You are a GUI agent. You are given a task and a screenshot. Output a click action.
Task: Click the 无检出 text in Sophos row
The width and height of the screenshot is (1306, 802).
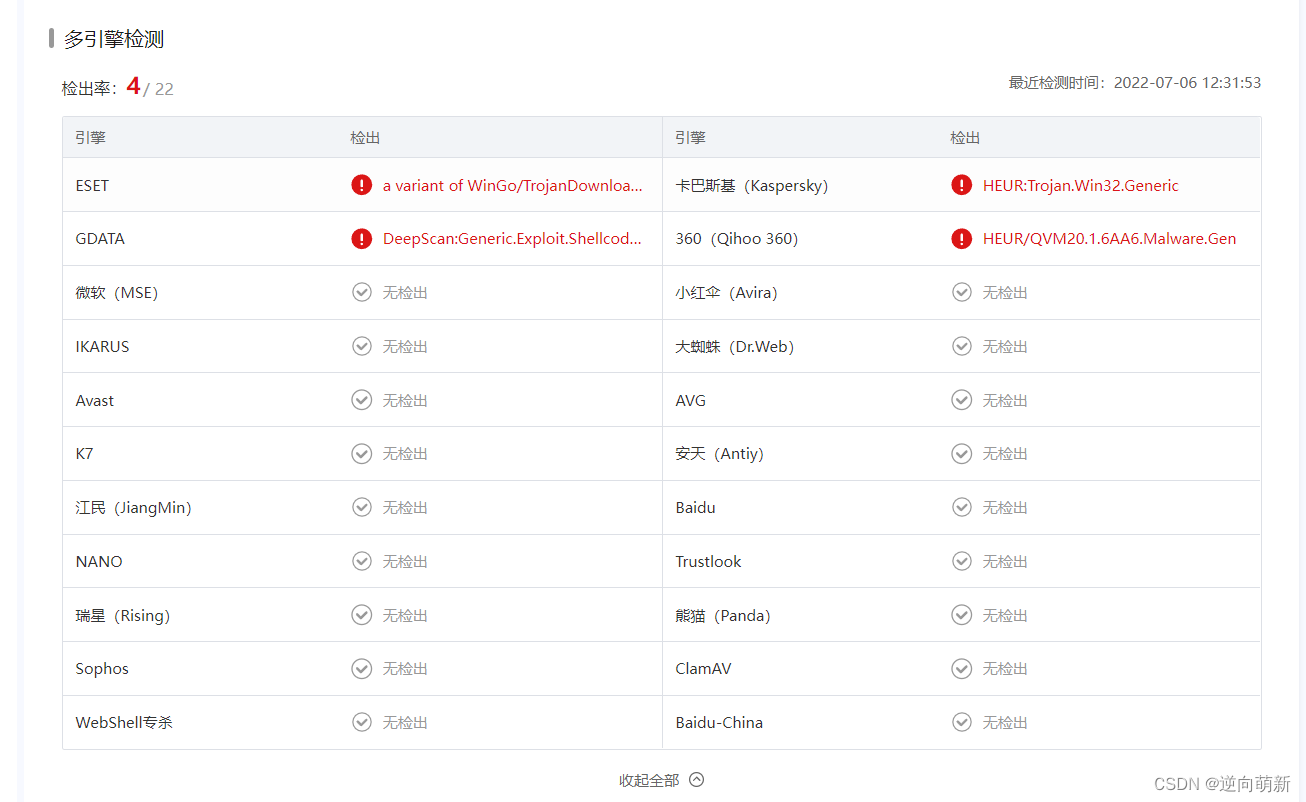[405, 668]
